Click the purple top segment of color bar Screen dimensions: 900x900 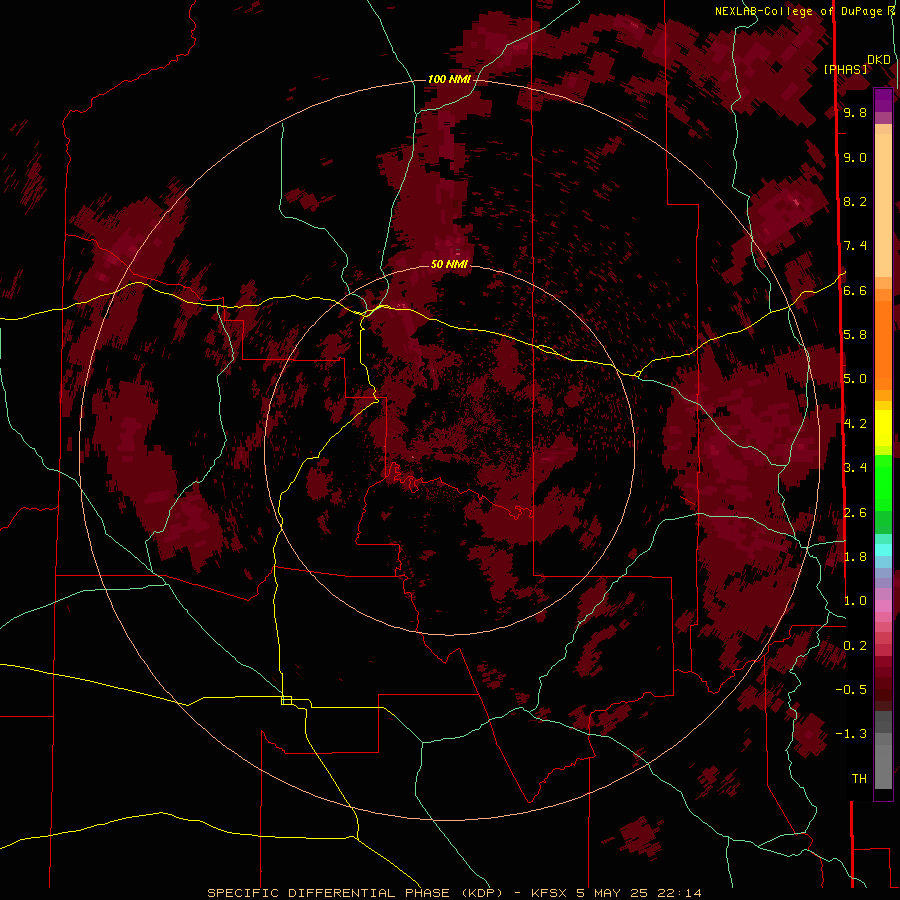coord(883,100)
